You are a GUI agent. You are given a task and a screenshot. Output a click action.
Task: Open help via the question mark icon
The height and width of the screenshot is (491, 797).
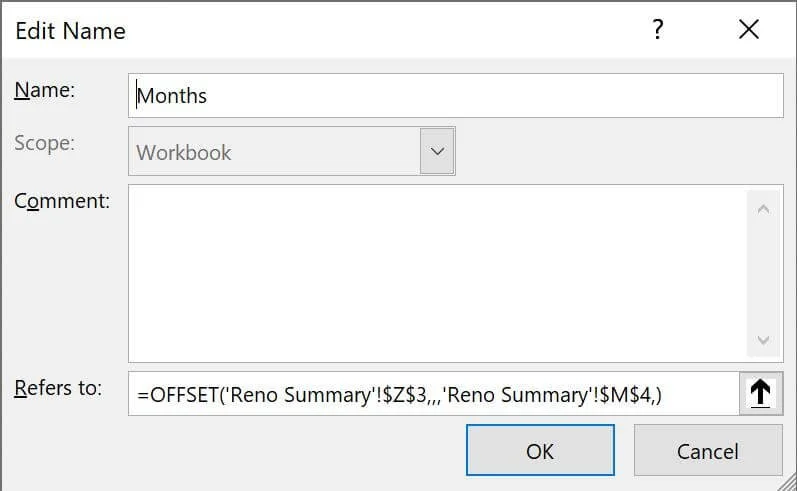click(x=658, y=29)
